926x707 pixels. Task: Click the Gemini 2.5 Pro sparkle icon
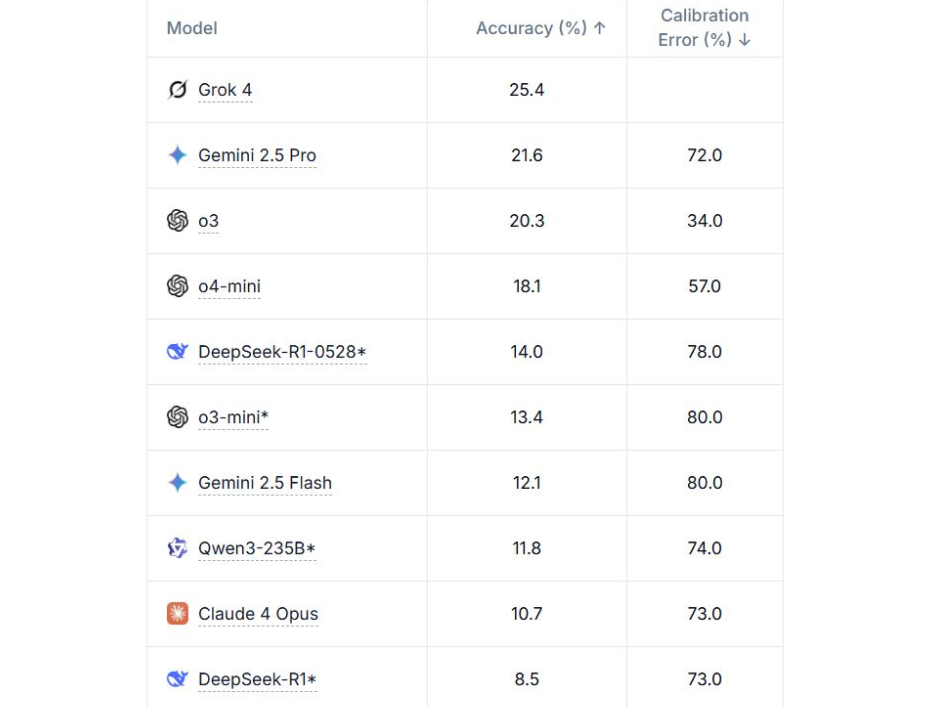point(177,155)
